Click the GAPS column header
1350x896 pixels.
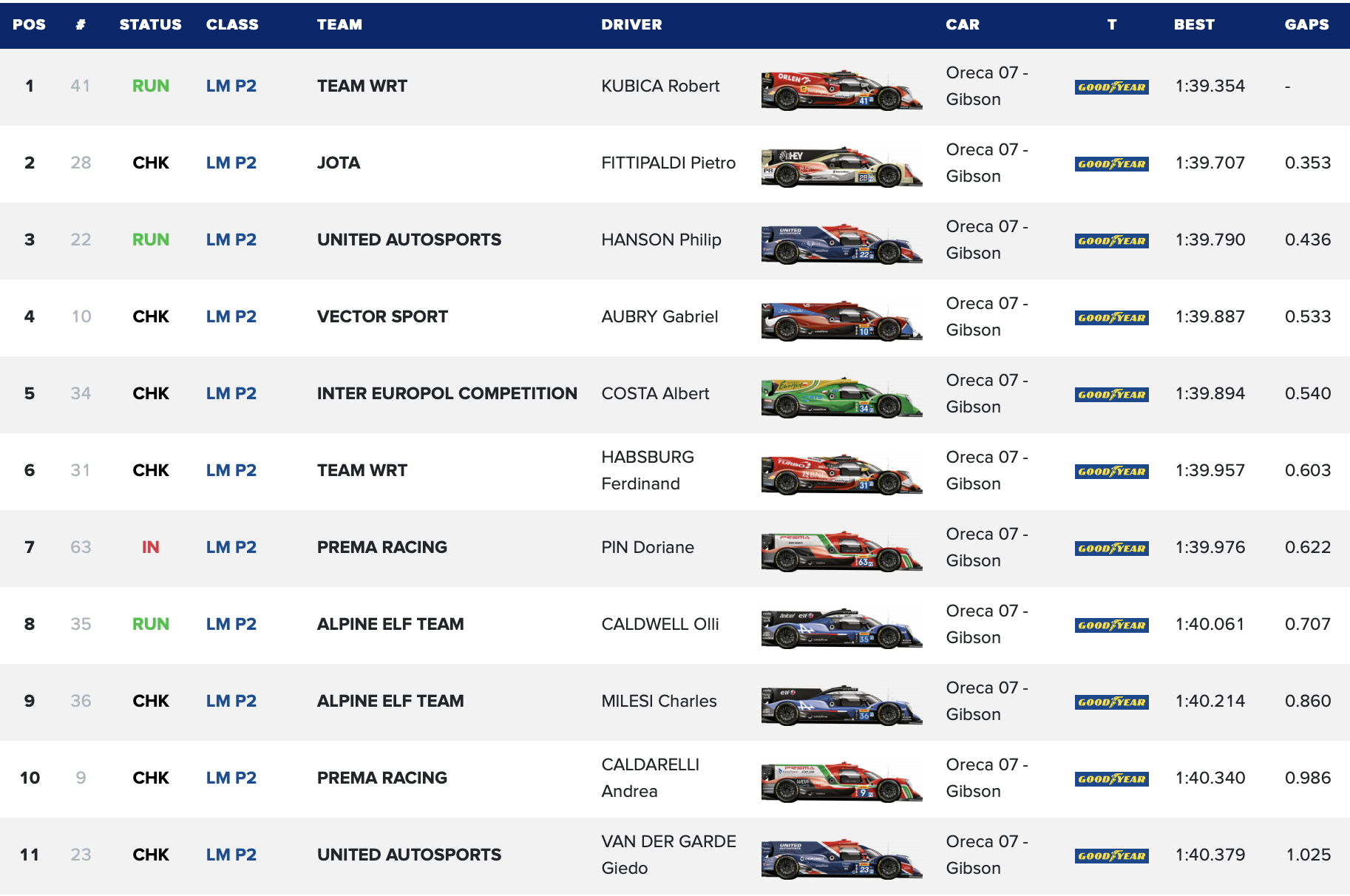(x=1306, y=24)
